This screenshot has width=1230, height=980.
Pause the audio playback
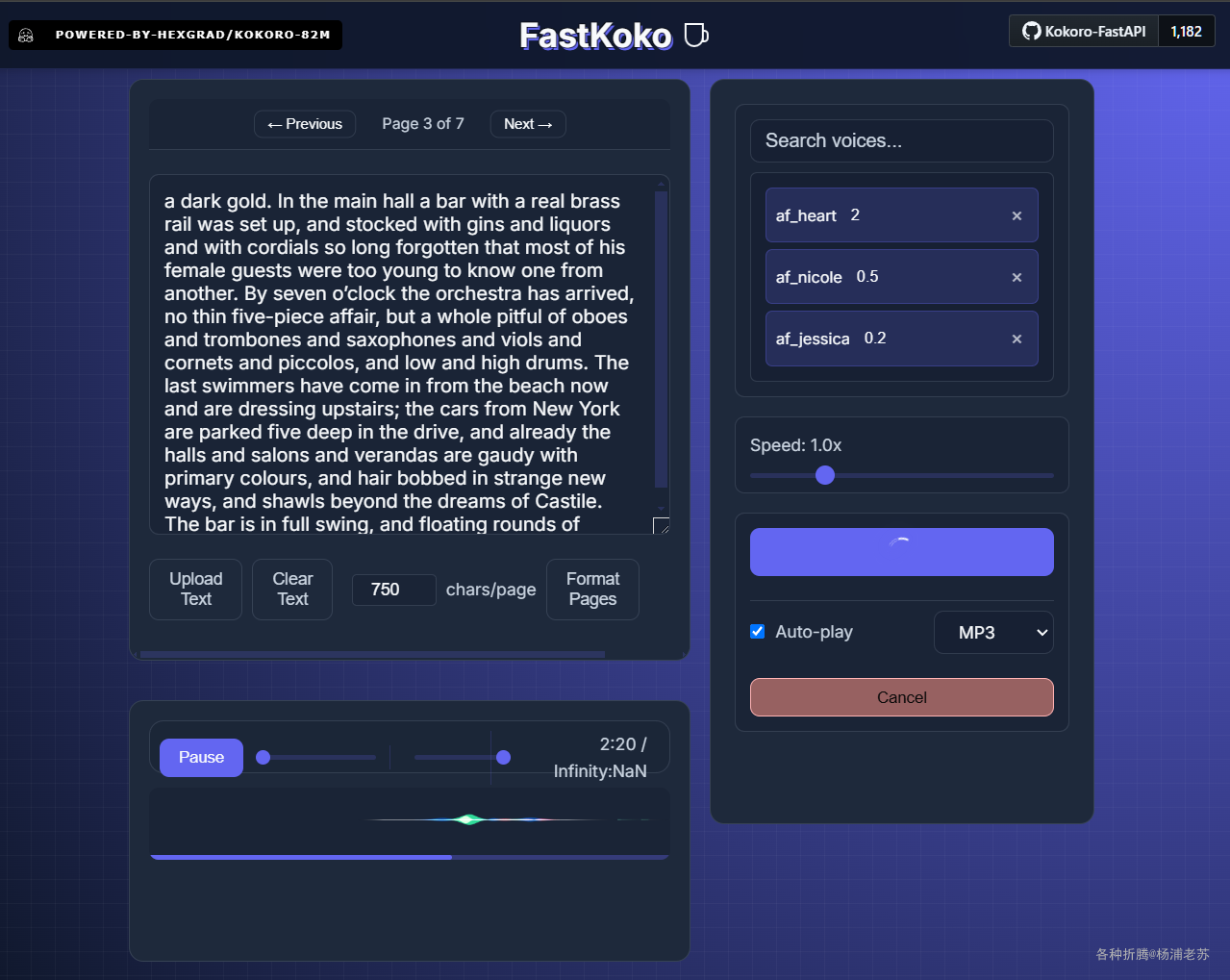(x=201, y=758)
